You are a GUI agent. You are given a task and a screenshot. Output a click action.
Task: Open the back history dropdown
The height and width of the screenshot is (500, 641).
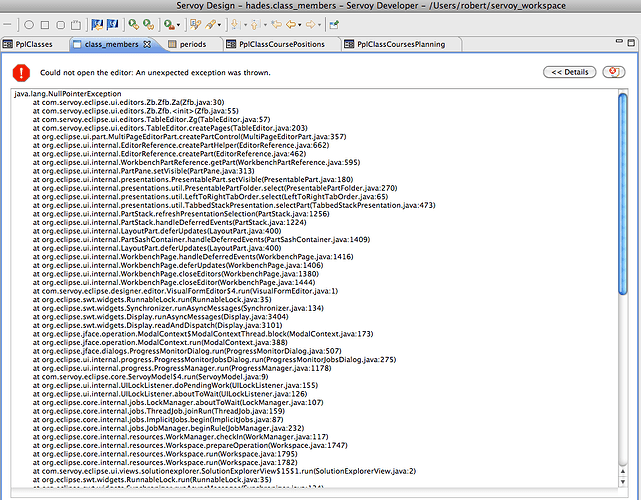pyautogui.click(x=300, y=25)
